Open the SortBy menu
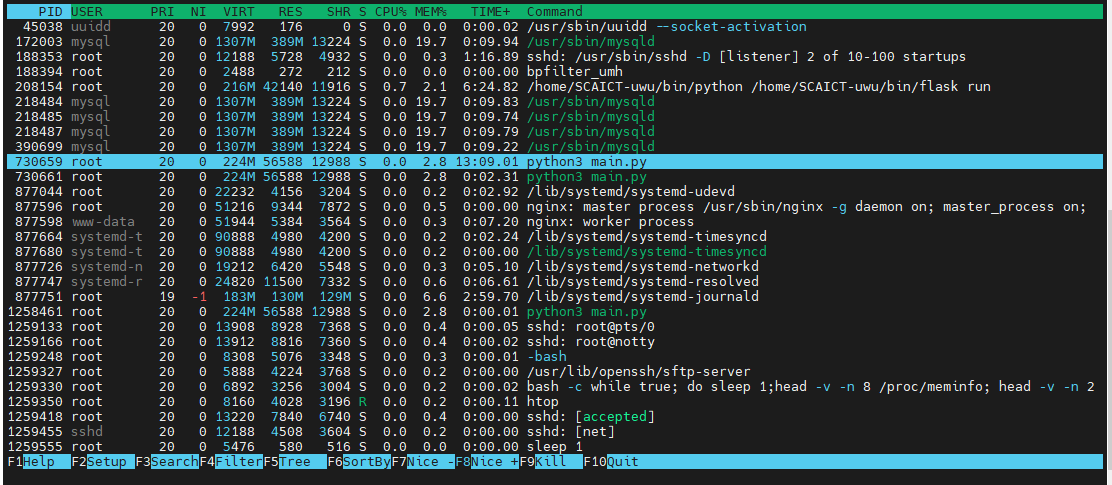 tap(366, 462)
